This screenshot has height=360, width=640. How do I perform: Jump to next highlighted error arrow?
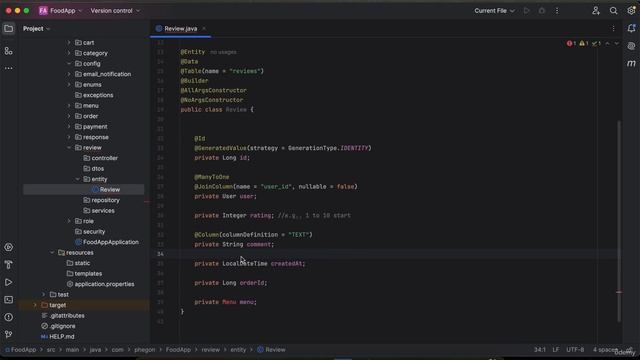click(617, 43)
